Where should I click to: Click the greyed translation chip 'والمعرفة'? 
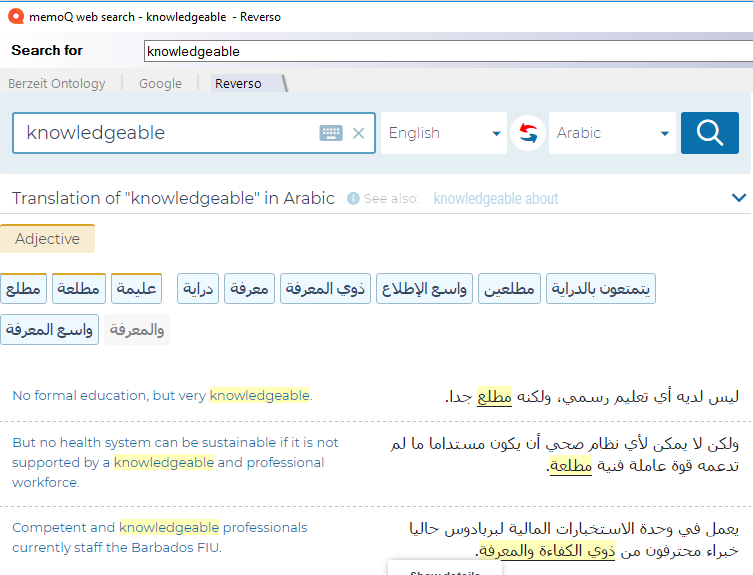coord(137,329)
